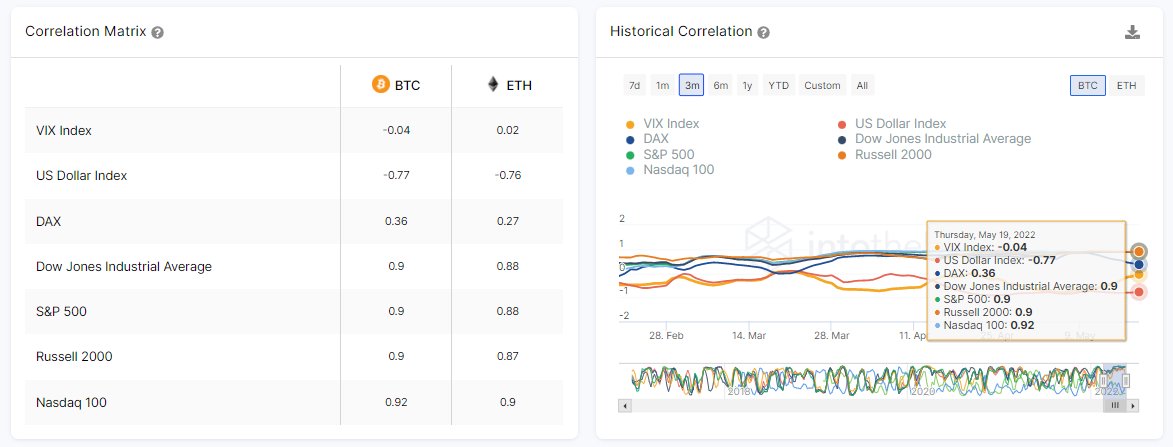Click the dark blue DAX endpoint marker
The image size is (1173, 447).
tap(1139, 264)
